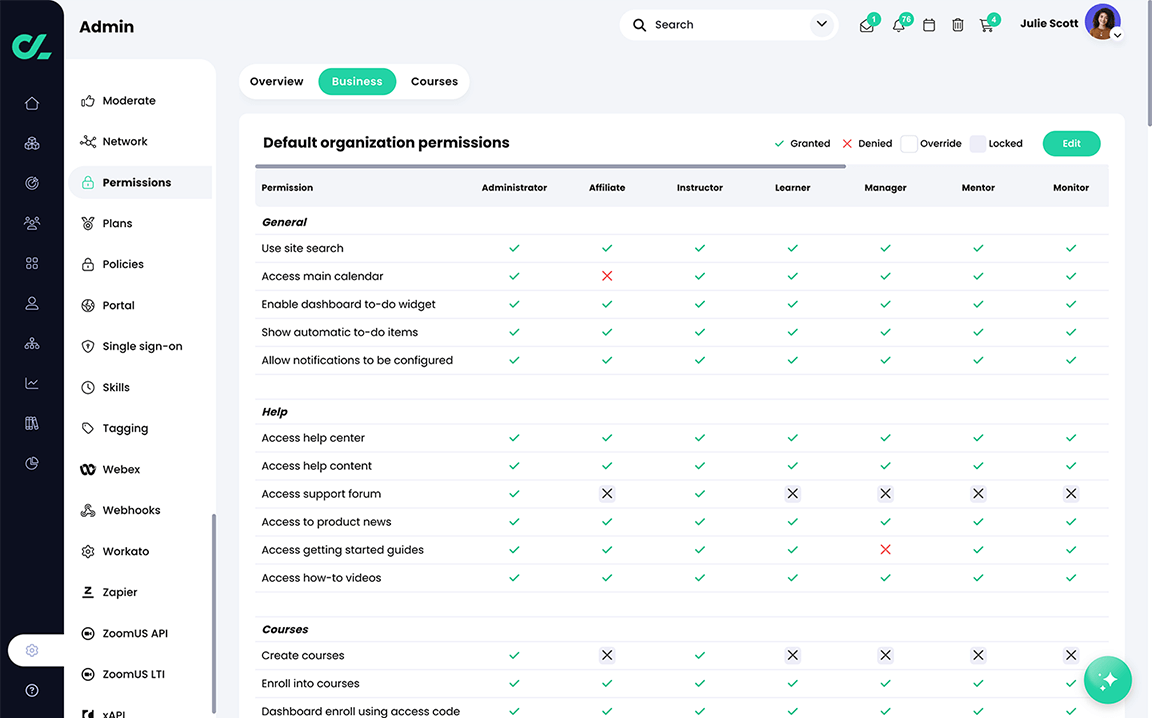Click inside the Search input field
This screenshot has height=718, width=1152.
tap(700, 24)
